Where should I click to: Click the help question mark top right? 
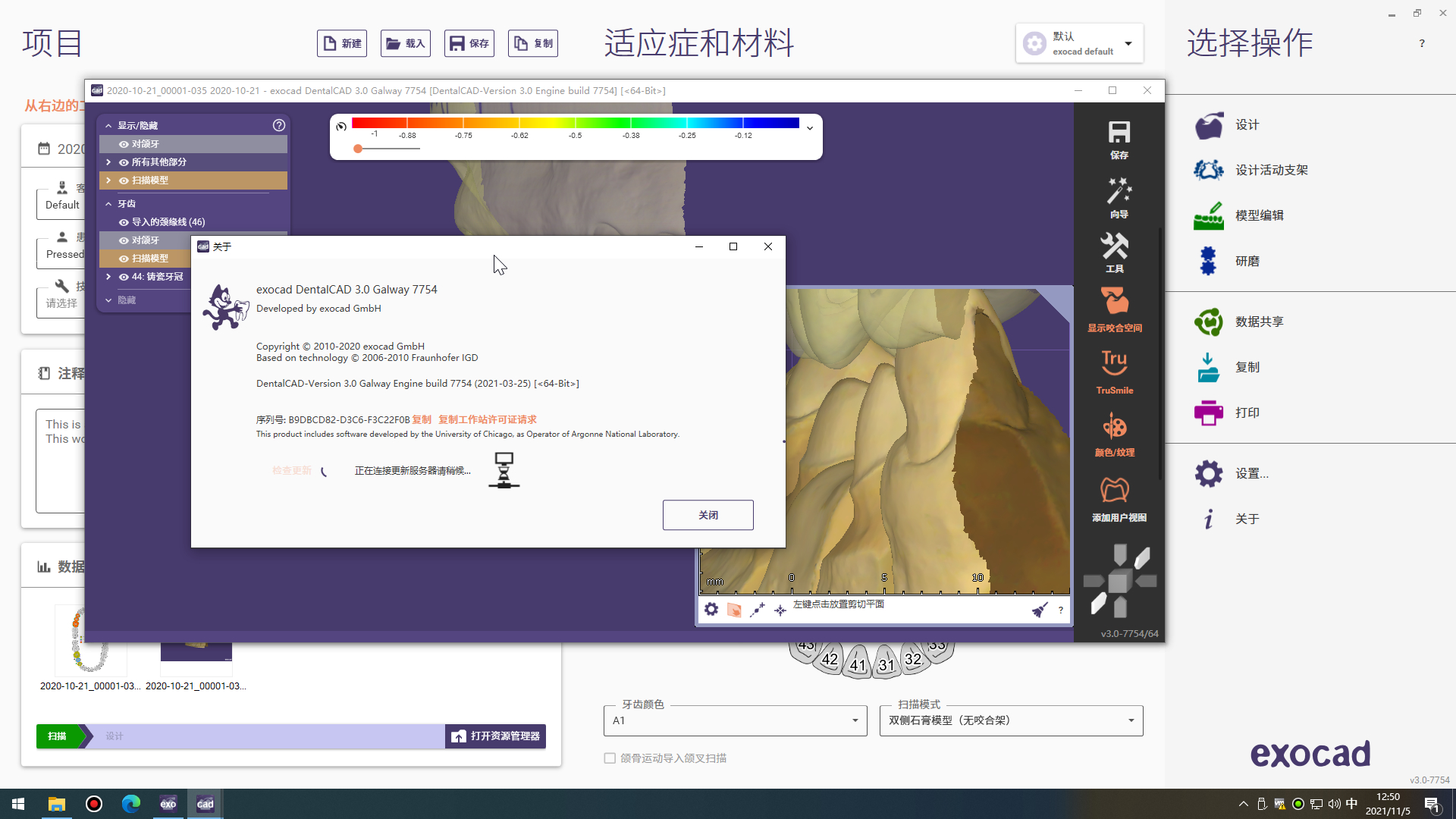[x=1422, y=43]
